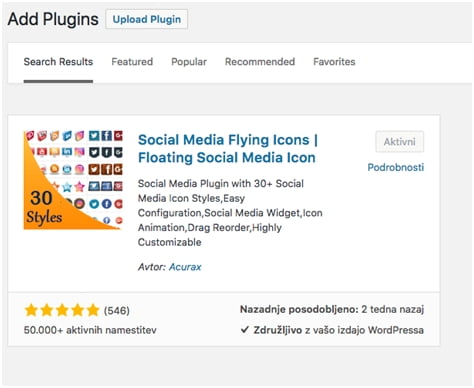Click the compatibility checkmark icon
The width and height of the screenshot is (474, 388).
point(245,330)
